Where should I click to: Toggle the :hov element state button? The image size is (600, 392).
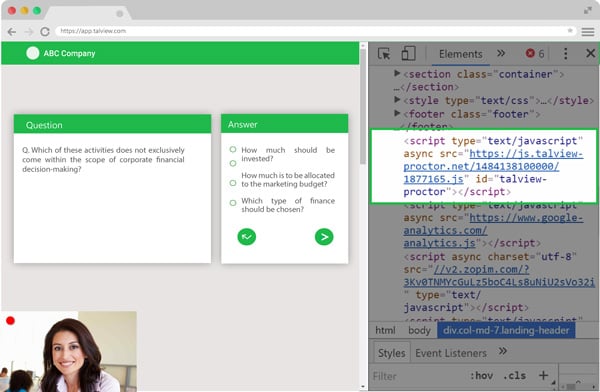481,376
